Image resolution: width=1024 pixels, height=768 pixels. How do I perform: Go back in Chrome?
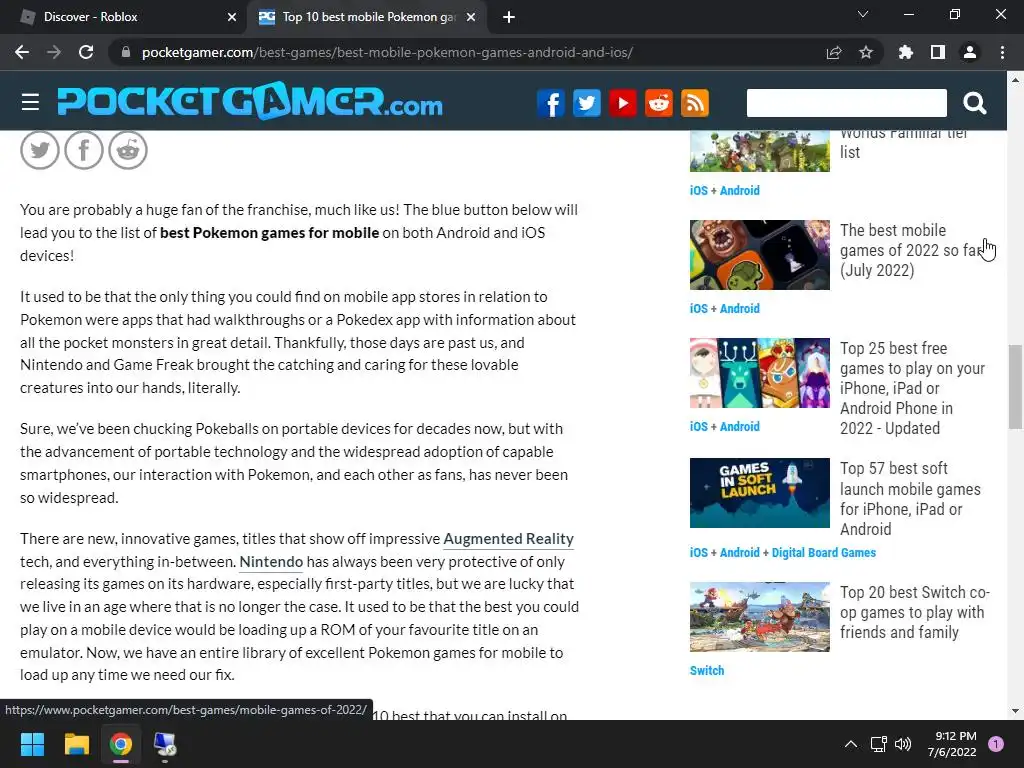click(22, 52)
